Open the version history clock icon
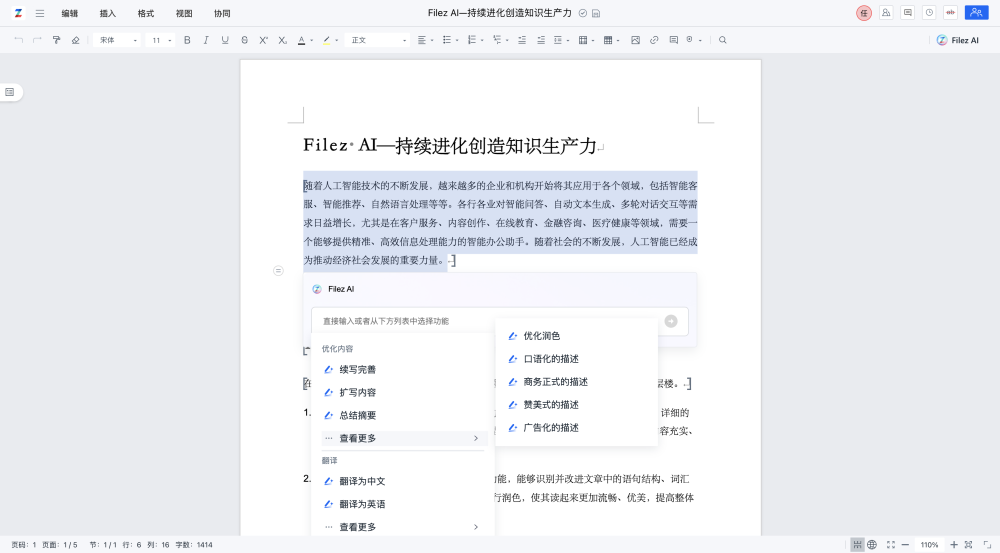Screen dimensions: 1000x553 (x=929, y=13)
